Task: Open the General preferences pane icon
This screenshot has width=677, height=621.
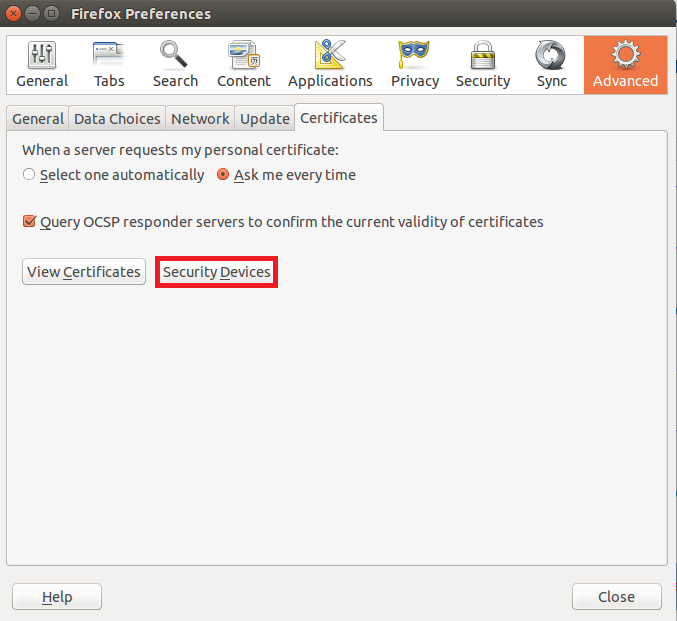Action: (x=42, y=65)
